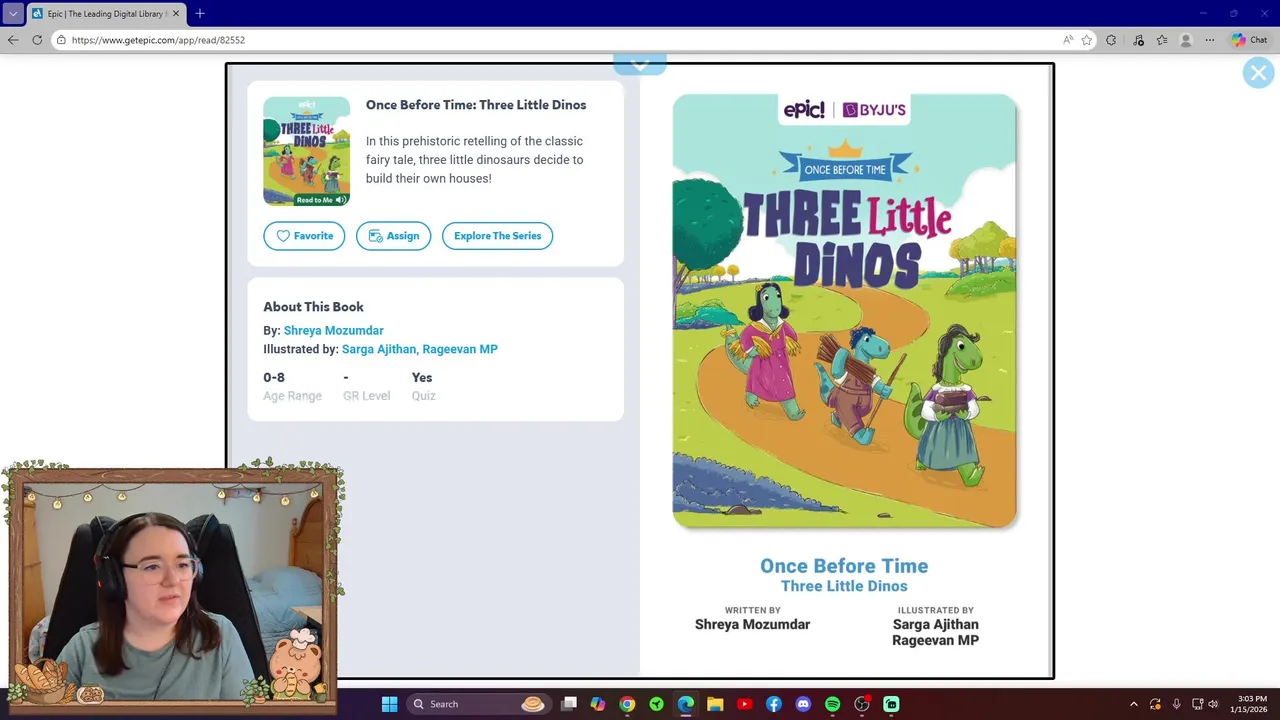The image size is (1280, 720).
Task: Open Google Chrome from the taskbar
Action: click(627, 704)
